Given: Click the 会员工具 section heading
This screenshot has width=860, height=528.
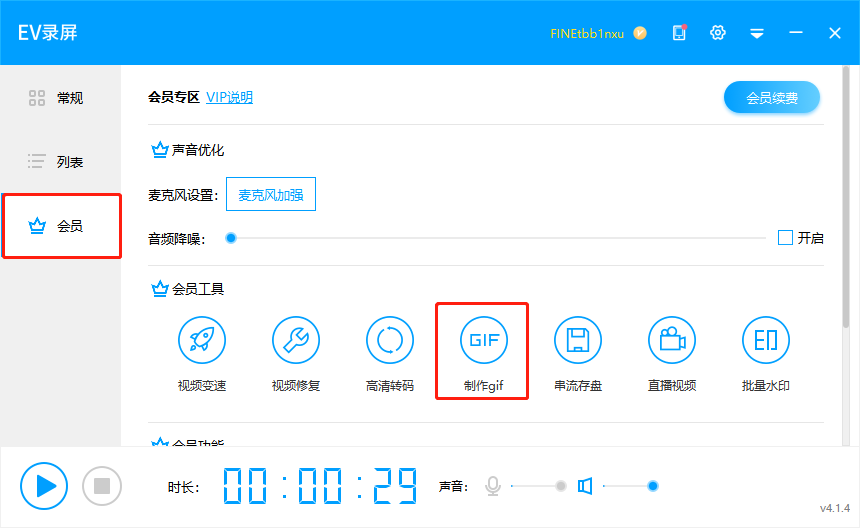Looking at the screenshot, I should (x=197, y=289).
